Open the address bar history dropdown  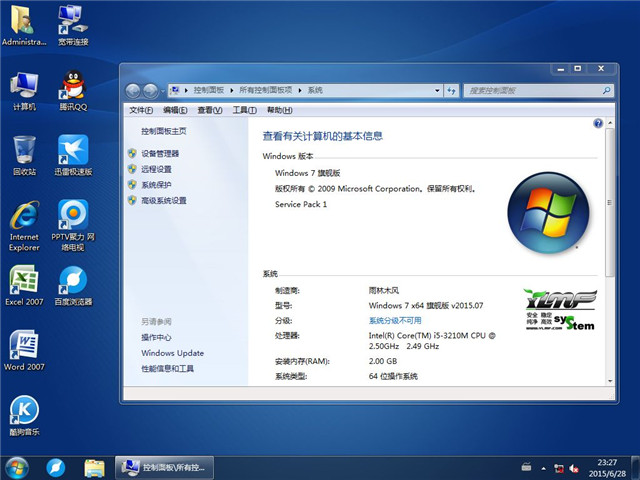click(437, 91)
